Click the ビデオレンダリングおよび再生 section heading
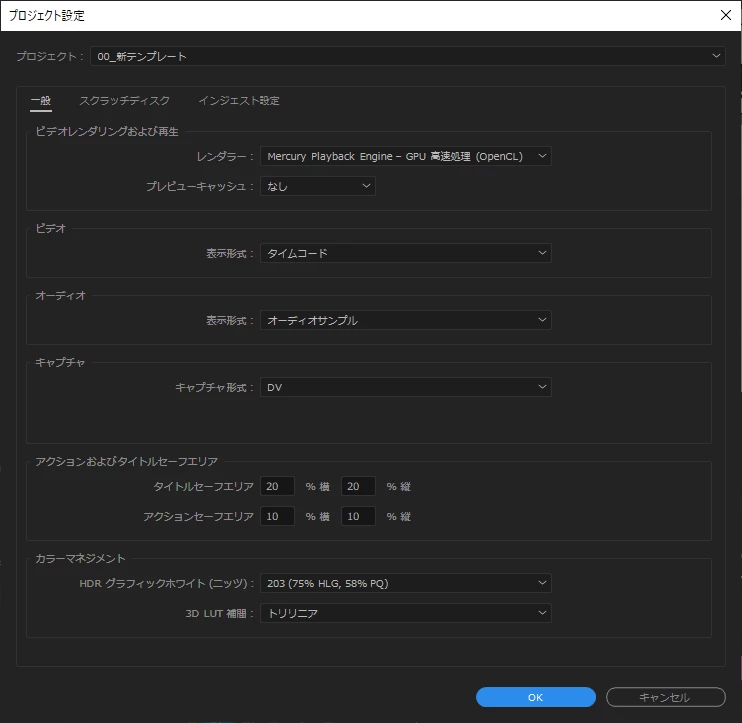The width and height of the screenshot is (742, 723). (107, 132)
